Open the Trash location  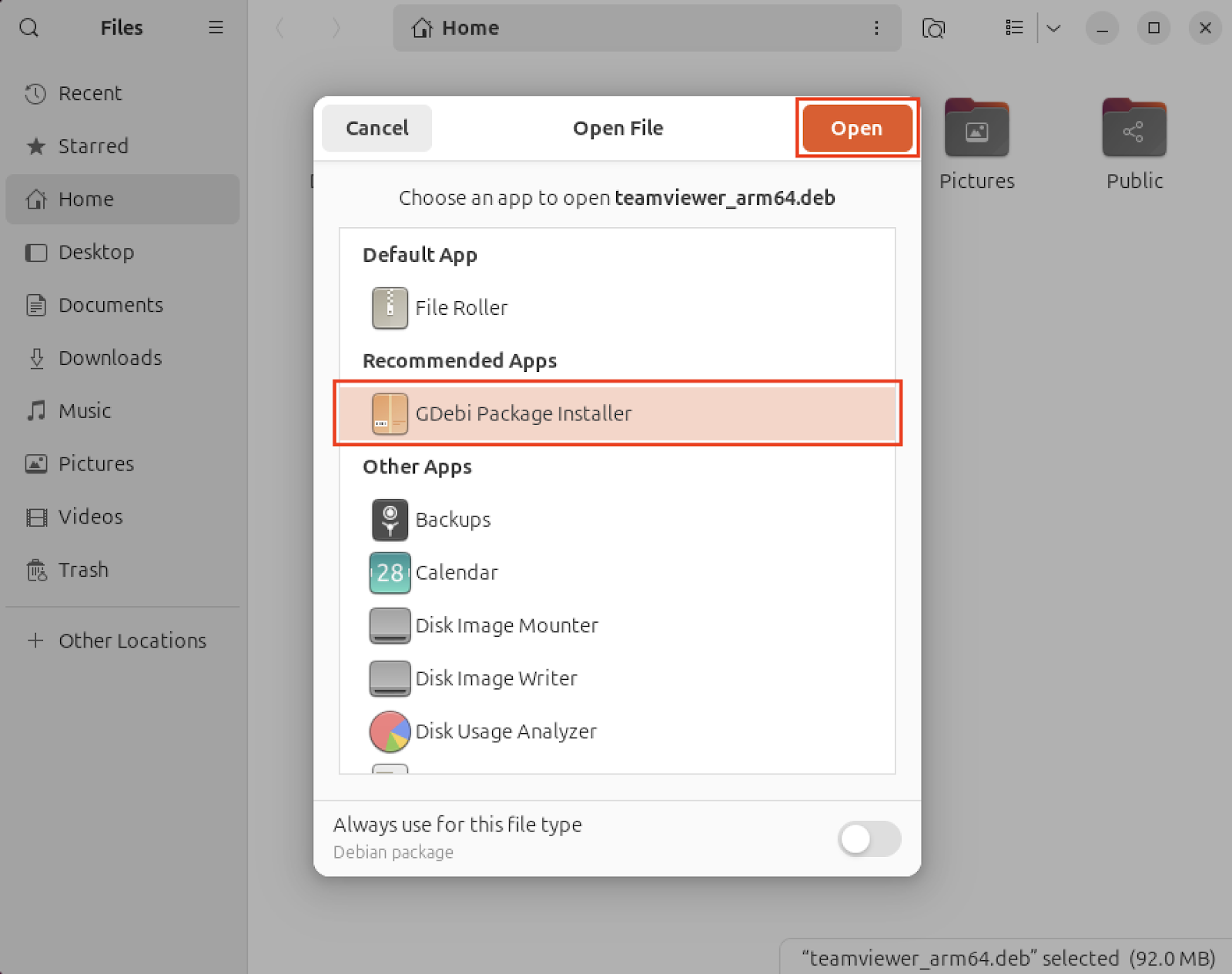point(83,570)
